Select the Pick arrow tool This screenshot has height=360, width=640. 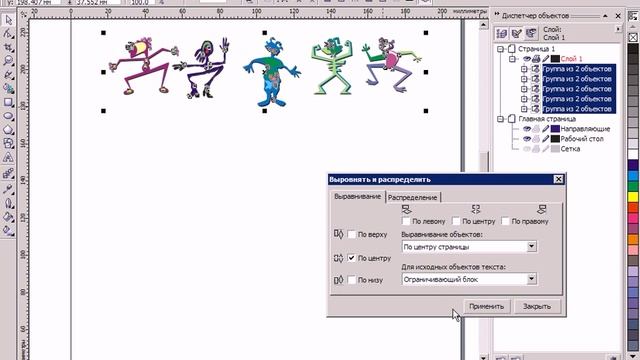(x=8, y=19)
